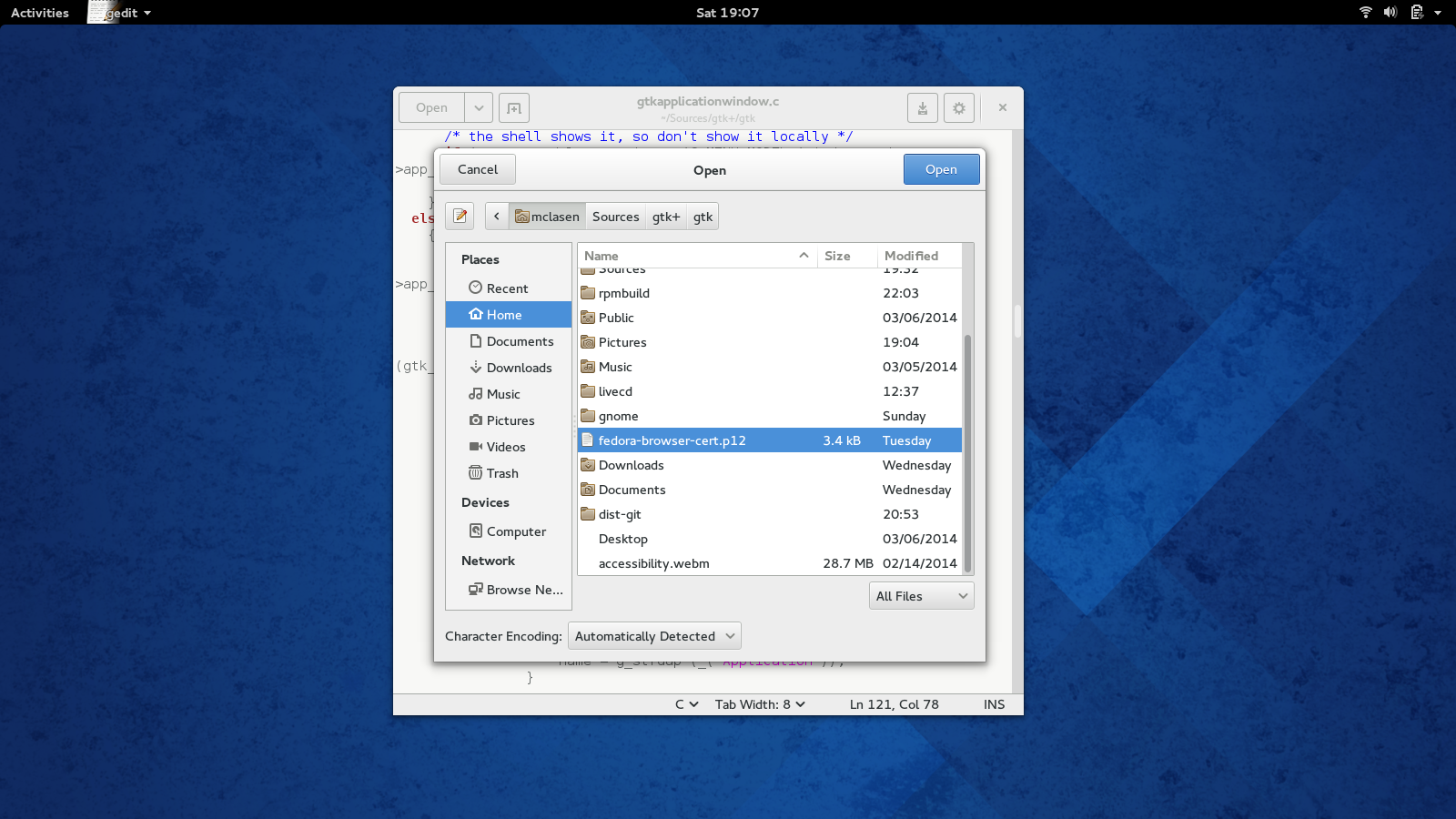Select Home in the Places sidebar
The image size is (1456, 819).
click(504, 314)
